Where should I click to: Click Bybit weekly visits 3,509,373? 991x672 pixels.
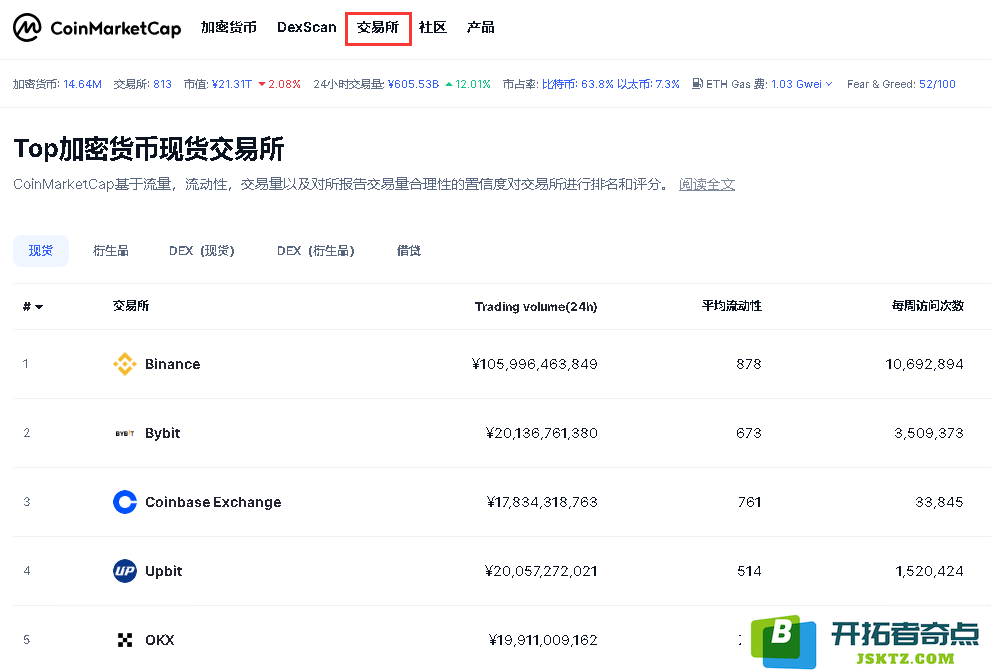tap(929, 433)
